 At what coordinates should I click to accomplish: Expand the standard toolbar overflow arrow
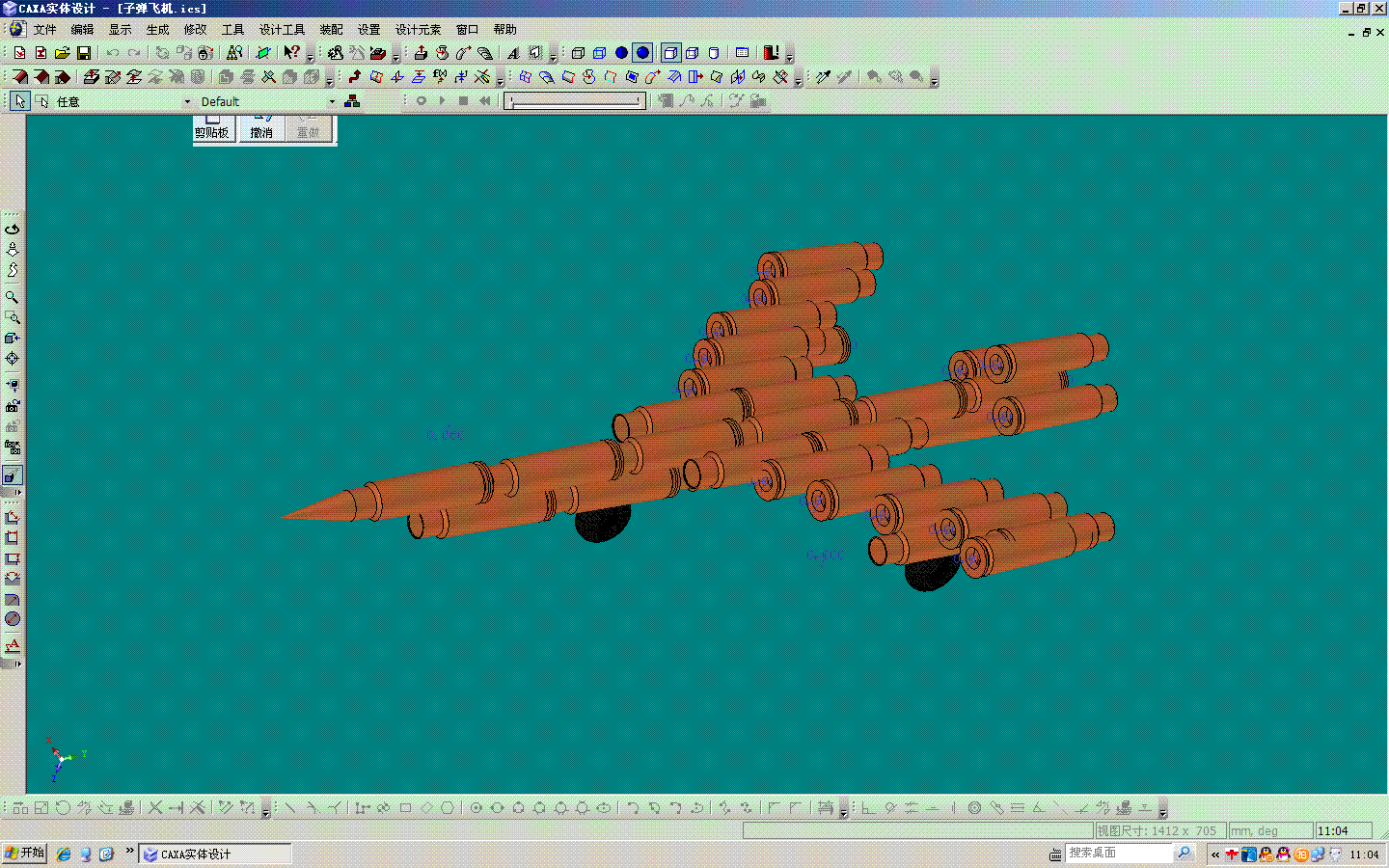tap(310, 56)
